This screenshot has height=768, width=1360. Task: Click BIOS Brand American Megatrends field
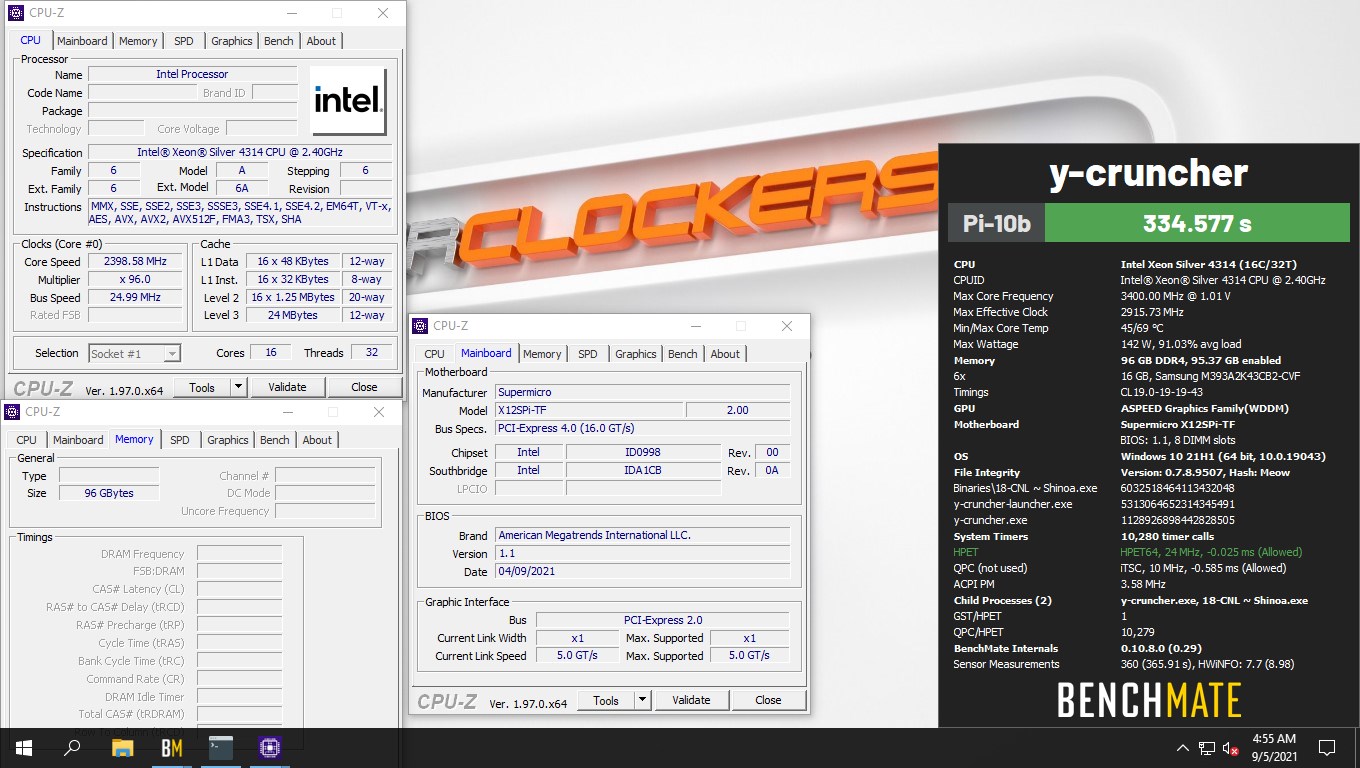tap(642, 535)
